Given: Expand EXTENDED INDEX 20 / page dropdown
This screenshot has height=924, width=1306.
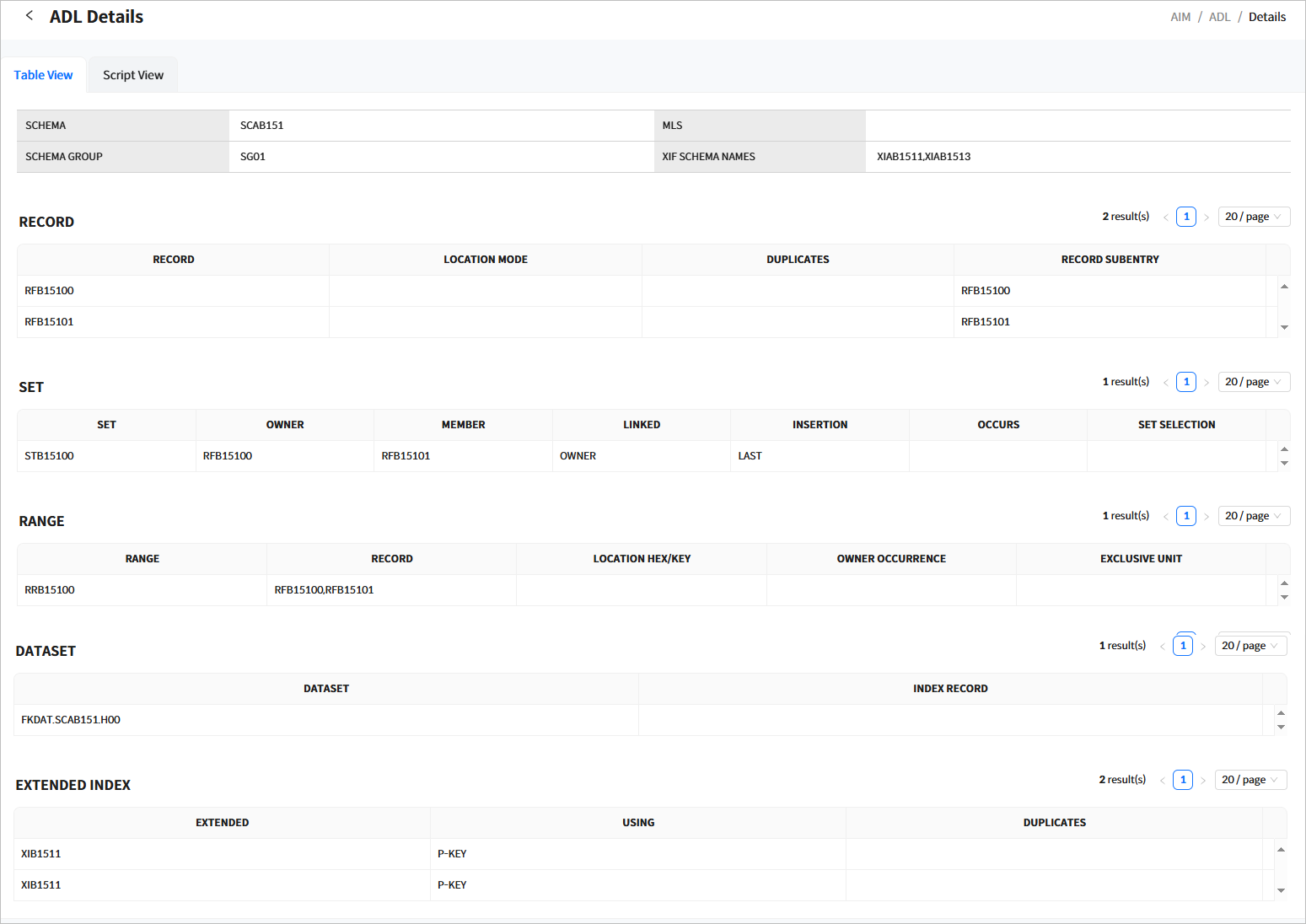Looking at the screenshot, I should coord(1250,780).
